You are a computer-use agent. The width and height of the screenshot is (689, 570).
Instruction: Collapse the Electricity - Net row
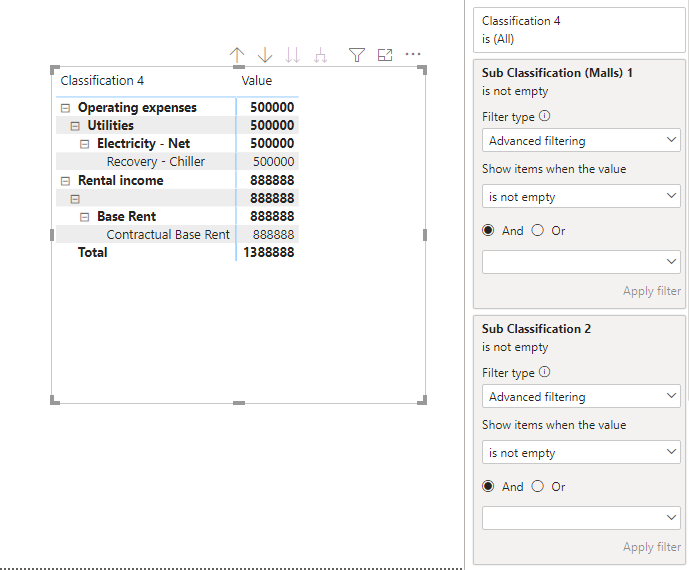click(x=84, y=144)
